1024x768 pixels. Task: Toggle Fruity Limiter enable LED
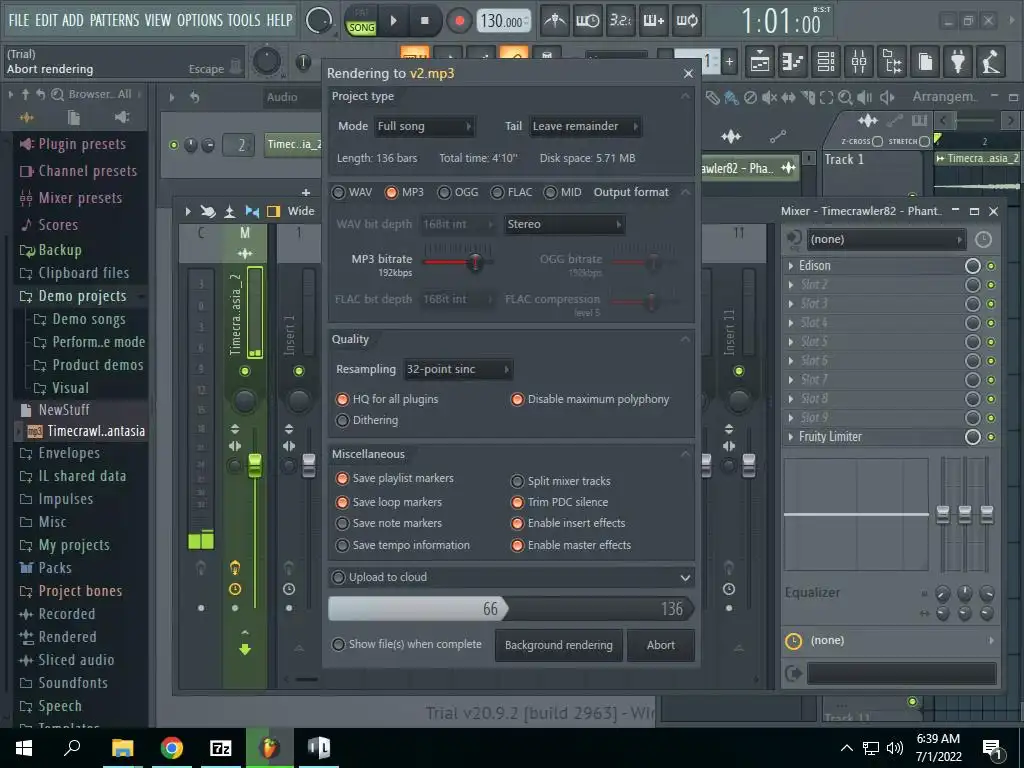point(991,437)
